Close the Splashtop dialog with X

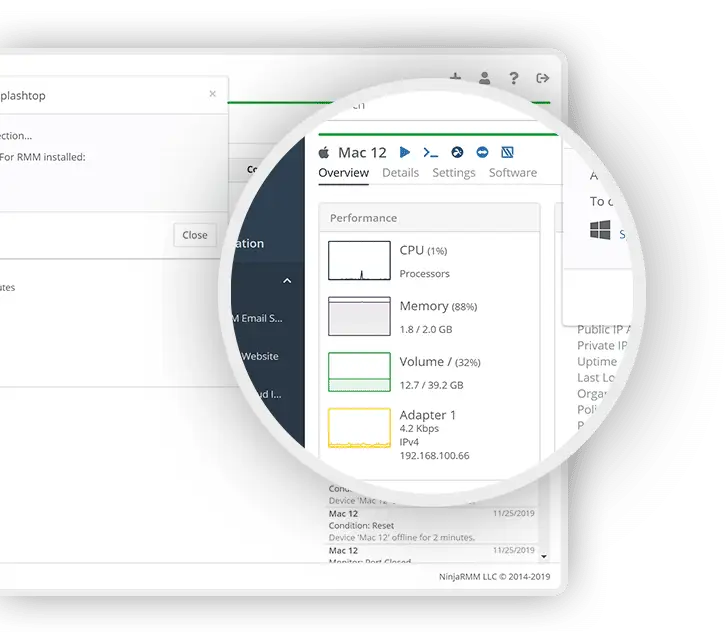coord(213,94)
